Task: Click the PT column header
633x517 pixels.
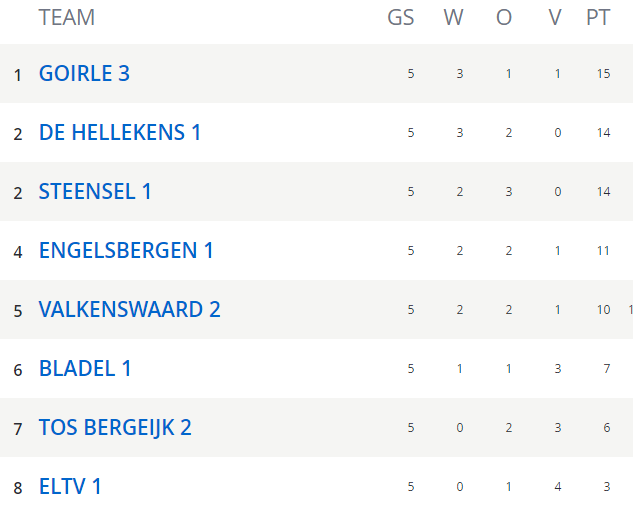Action: tap(598, 18)
